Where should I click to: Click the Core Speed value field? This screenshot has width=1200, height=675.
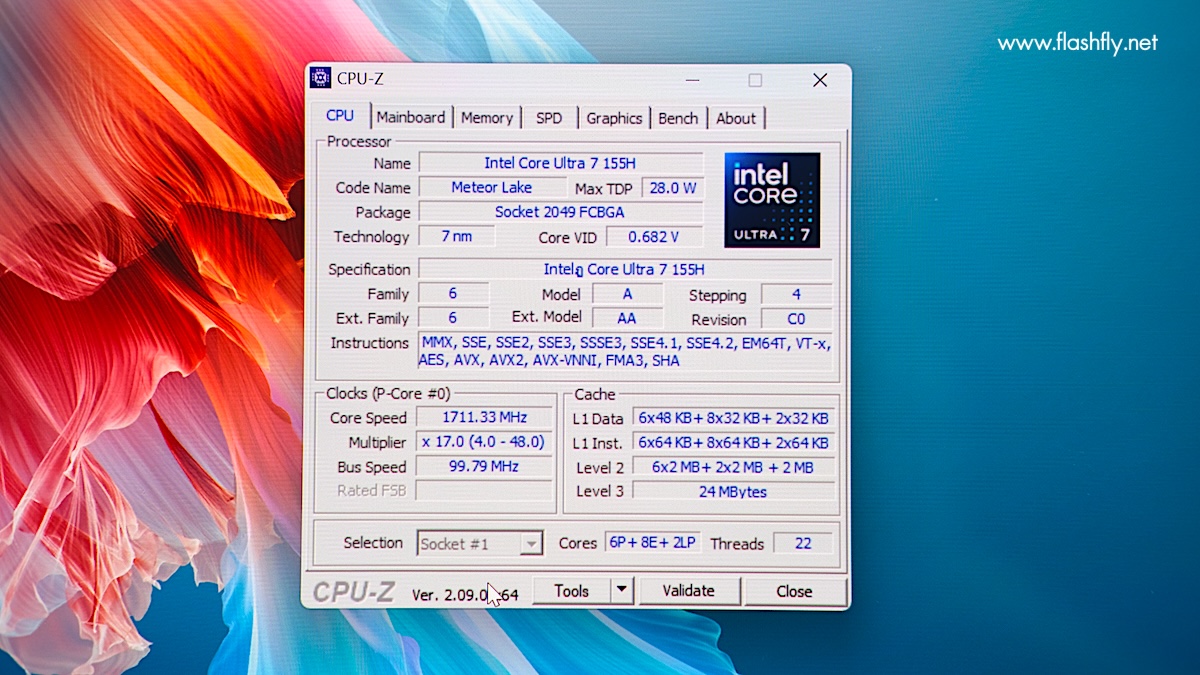(484, 418)
